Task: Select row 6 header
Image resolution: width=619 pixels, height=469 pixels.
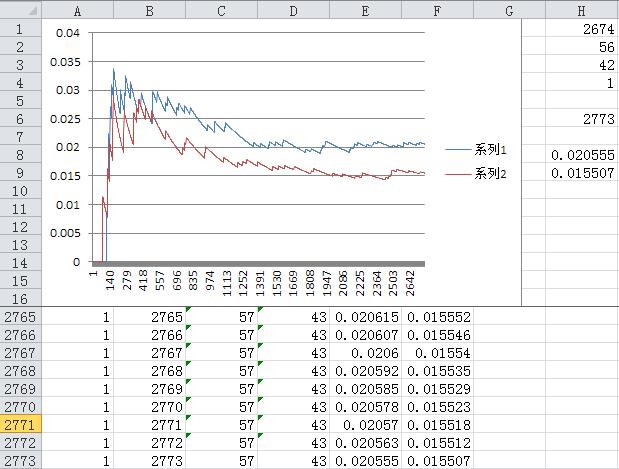Action: point(20,119)
